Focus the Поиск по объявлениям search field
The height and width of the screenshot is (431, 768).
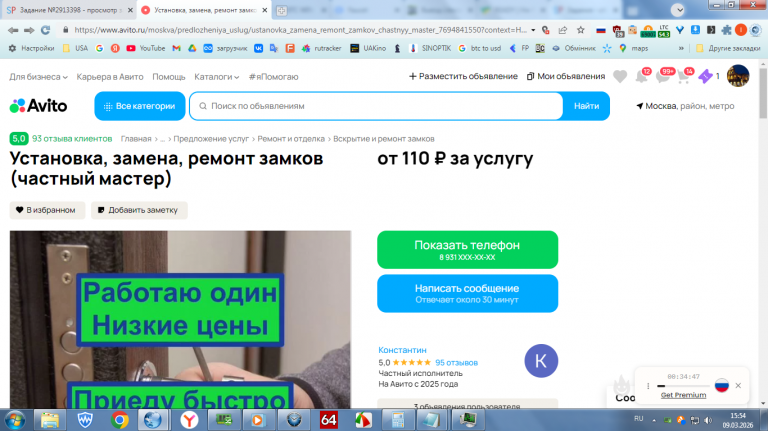pyautogui.click(x=376, y=106)
